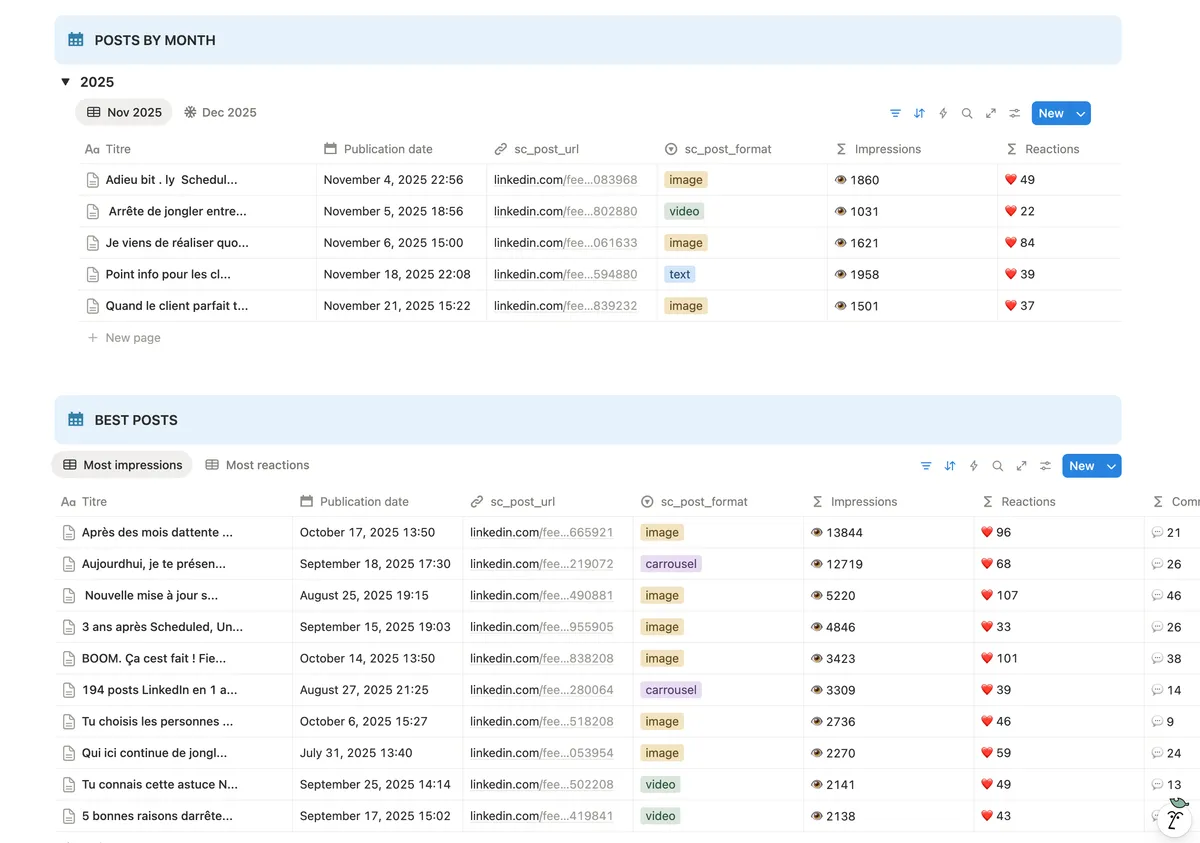The image size is (1200, 843).
Task: Click the sort icon in Posts by Month toolbar
Action: (919, 114)
